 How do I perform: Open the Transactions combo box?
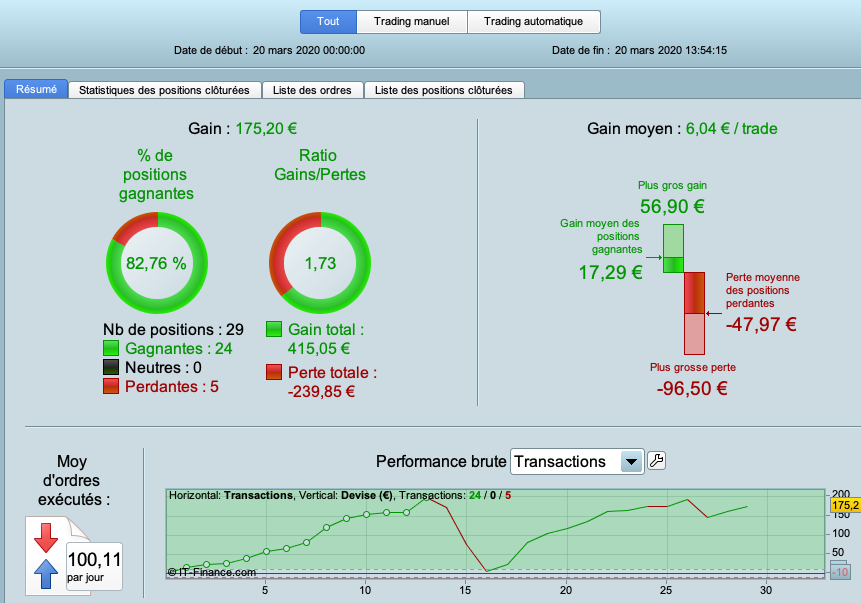tap(577, 462)
